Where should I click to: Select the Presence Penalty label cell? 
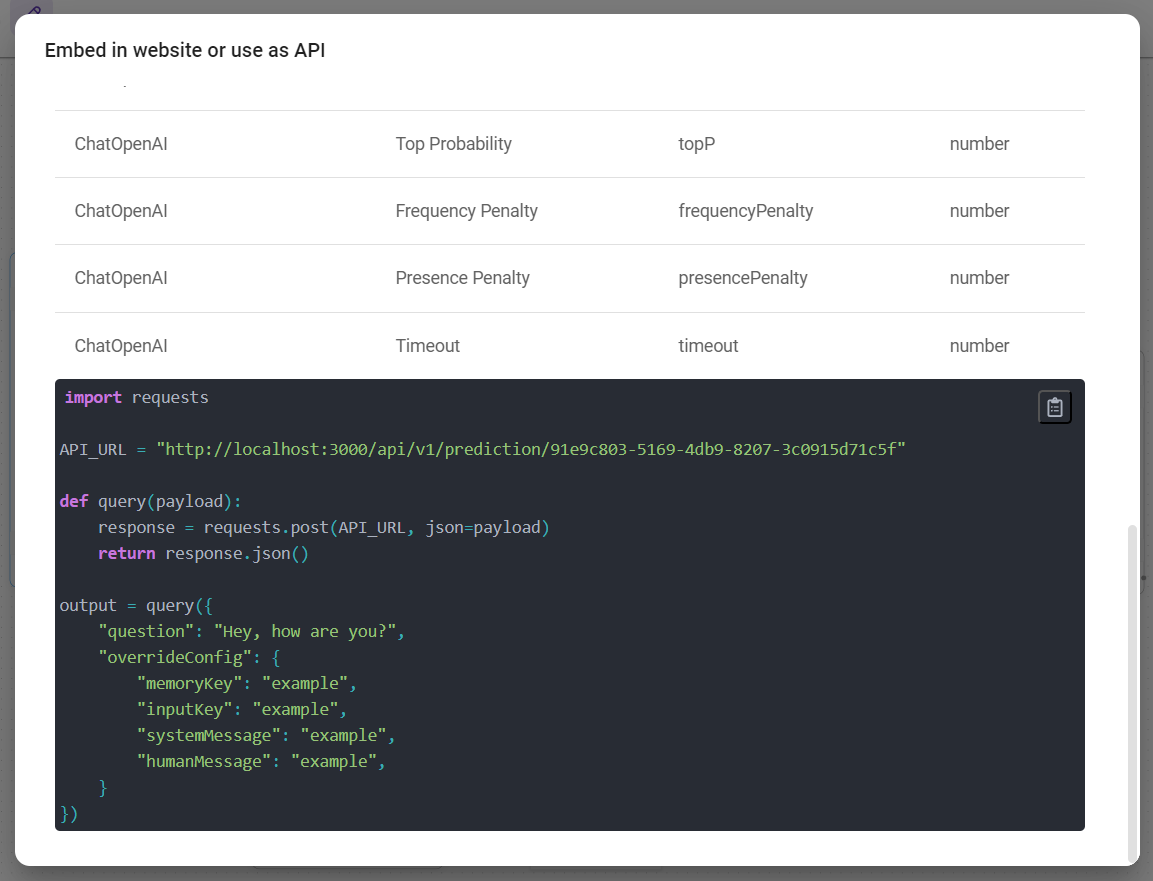462,278
